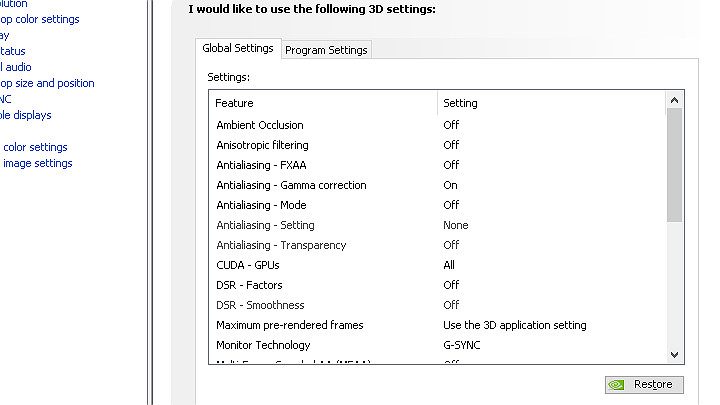Click the Restore button
Screen dimensions: 720x405
[644, 385]
